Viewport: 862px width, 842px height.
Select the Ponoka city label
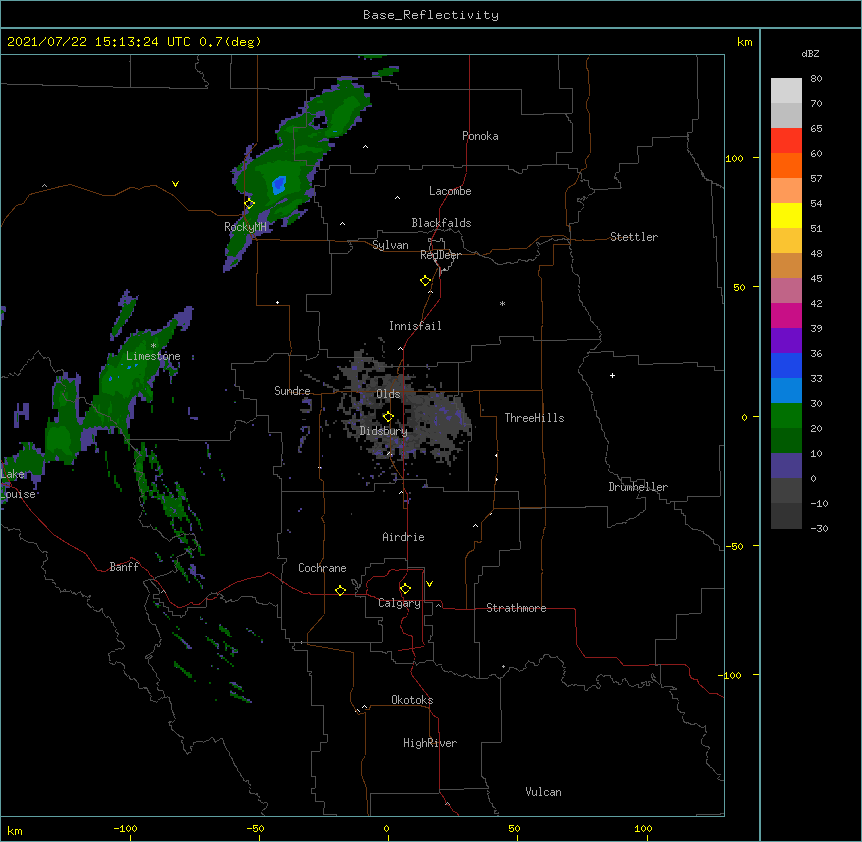pyautogui.click(x=480, y=136)
